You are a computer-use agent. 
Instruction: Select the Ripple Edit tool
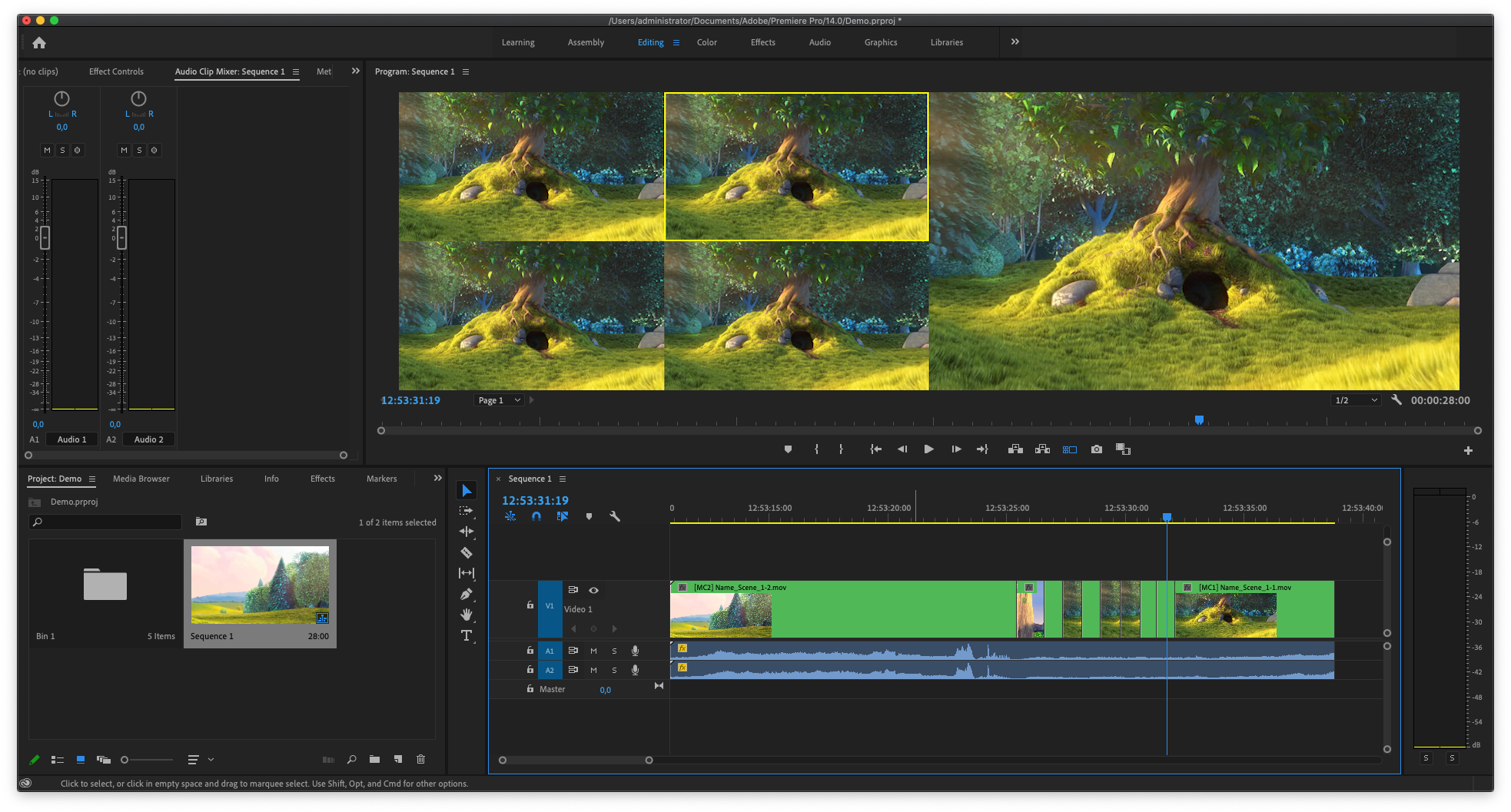pyautogui.click(x=467, y=532)
